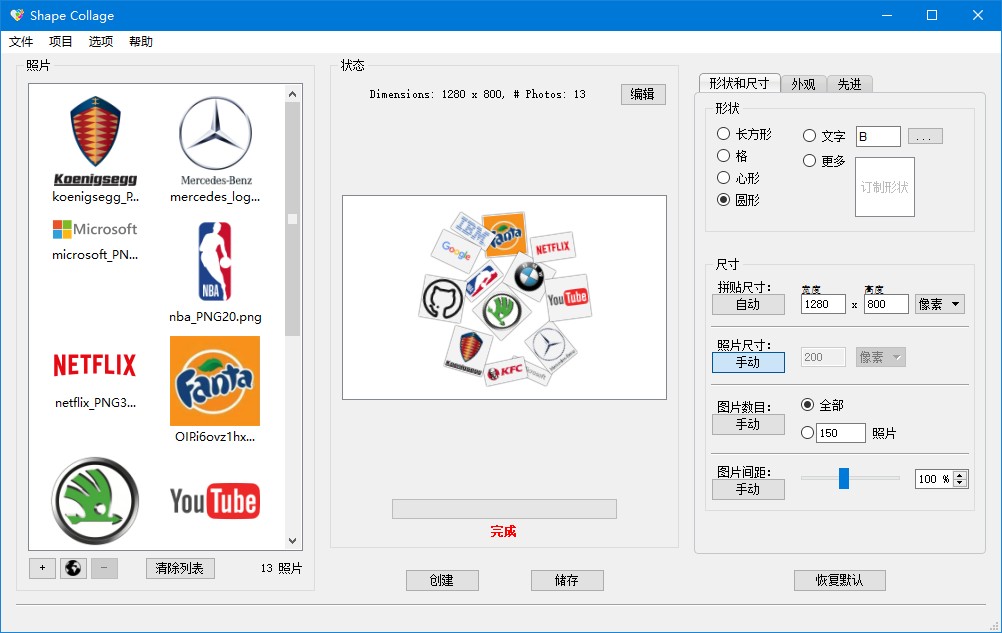Choose the 心形 heart shape option
This screenshot has height=633, width=1002.
tap(738, 178)
